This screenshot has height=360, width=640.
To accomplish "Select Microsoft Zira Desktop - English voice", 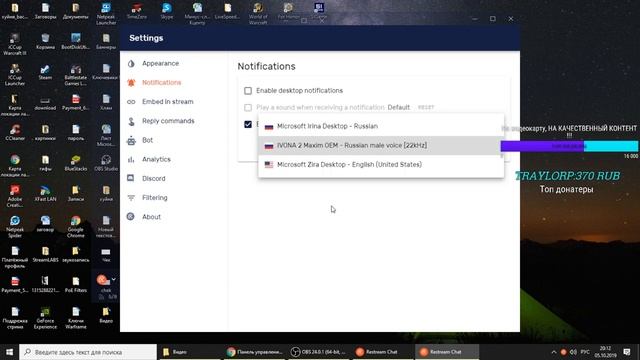I will click(x=381, y=164).
